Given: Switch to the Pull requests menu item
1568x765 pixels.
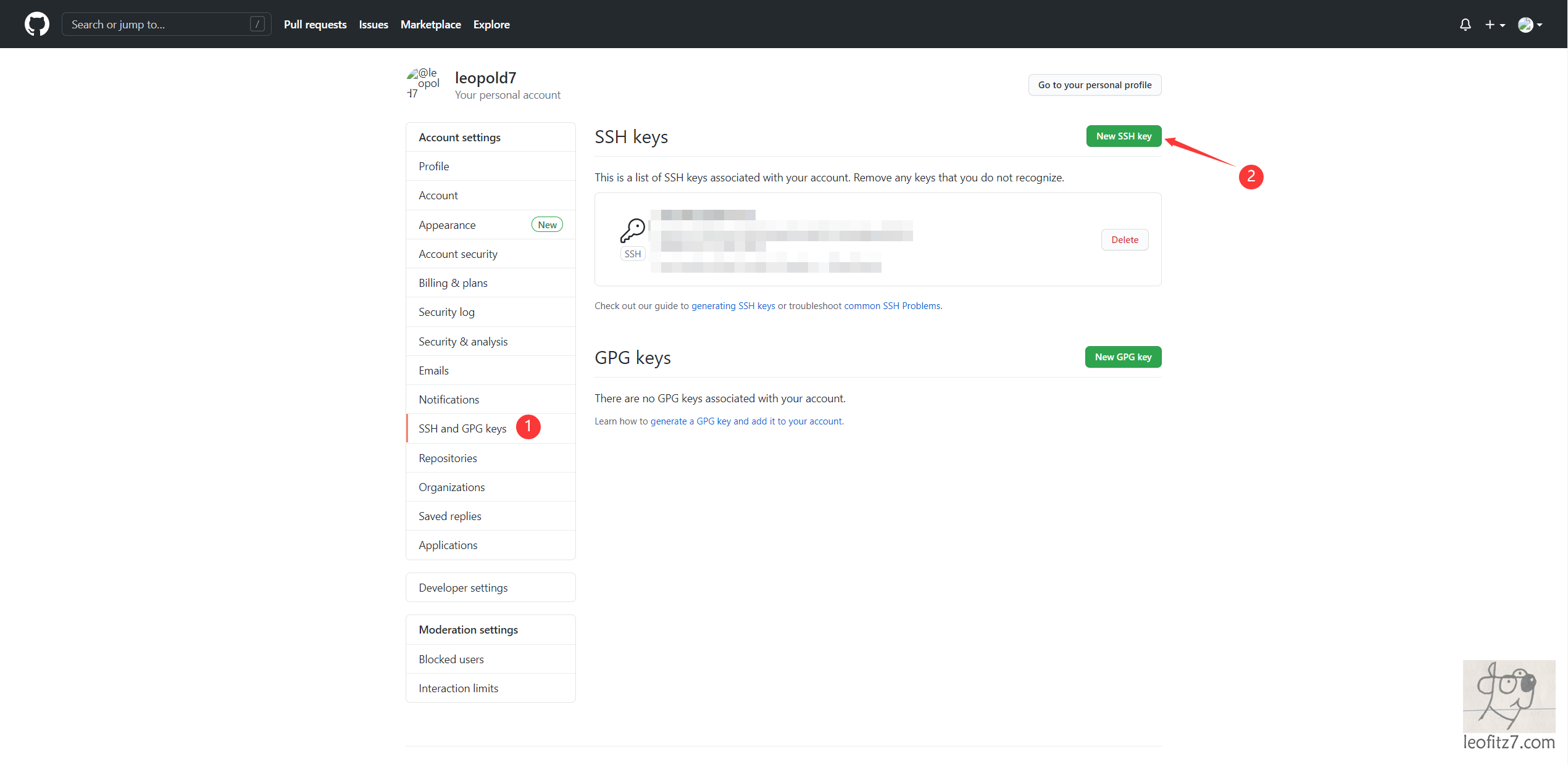Looking at the screenshot, I should [315, 25].
